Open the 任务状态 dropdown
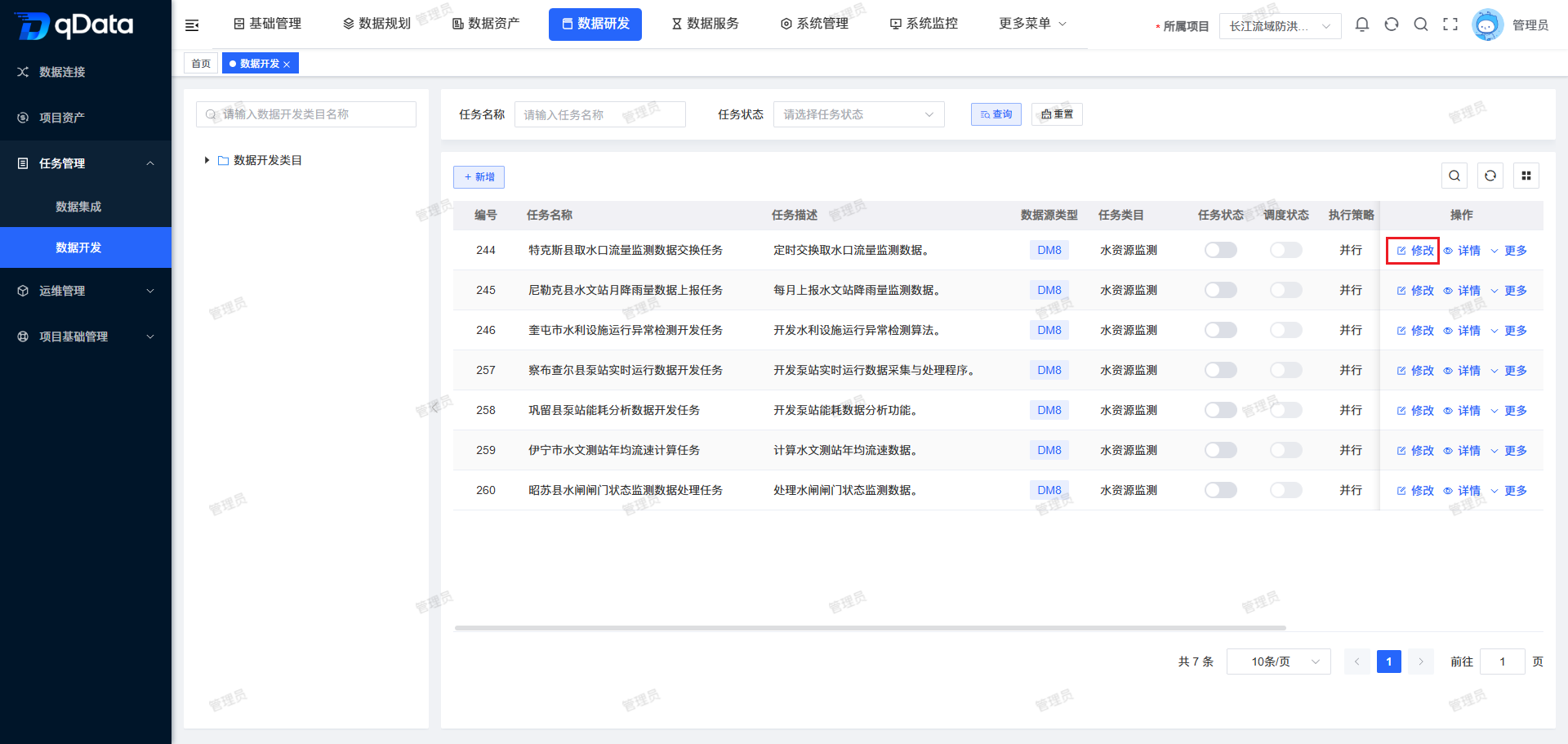The width and height of the screenshot is (1568, 744). [858, 114]
